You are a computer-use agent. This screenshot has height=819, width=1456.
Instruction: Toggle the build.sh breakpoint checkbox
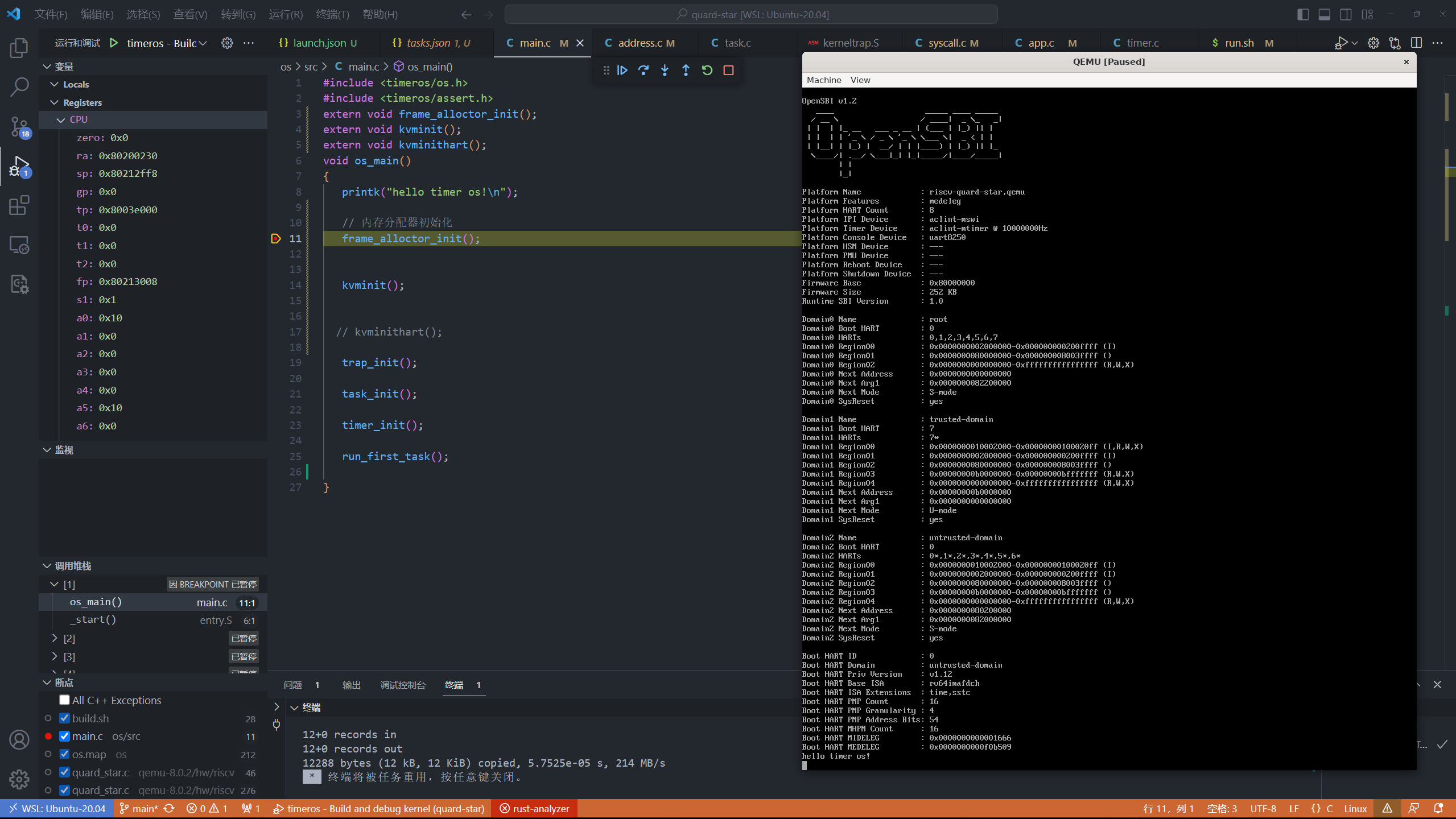[64, 718]
